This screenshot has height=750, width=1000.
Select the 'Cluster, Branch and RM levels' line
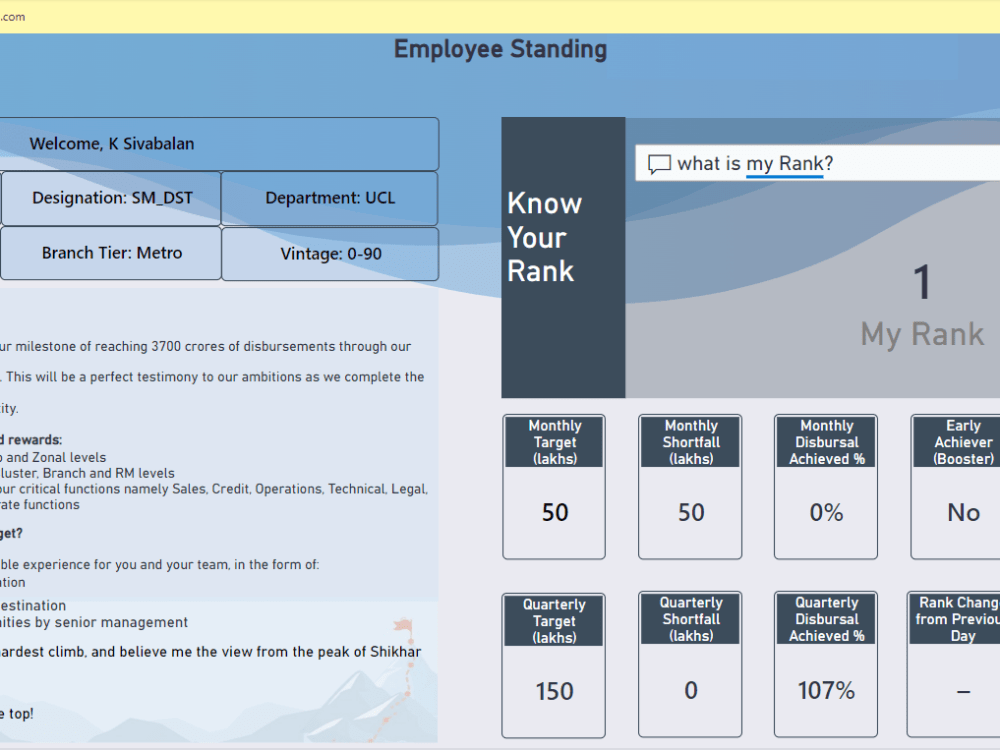pyautogui.click(x=87, y=473)
